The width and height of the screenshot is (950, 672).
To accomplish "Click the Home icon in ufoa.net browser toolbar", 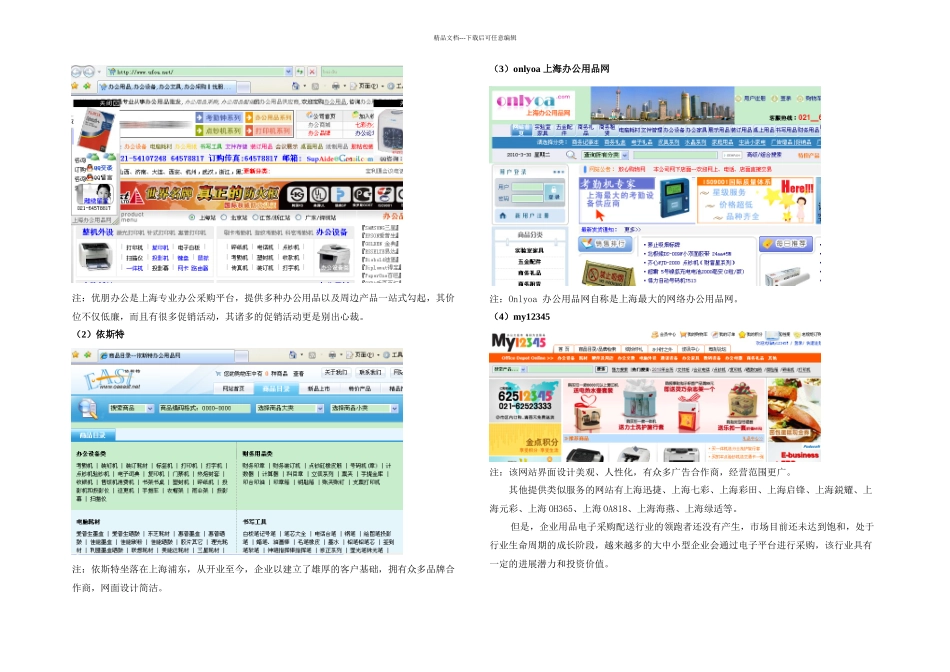I will click(295, 86).
